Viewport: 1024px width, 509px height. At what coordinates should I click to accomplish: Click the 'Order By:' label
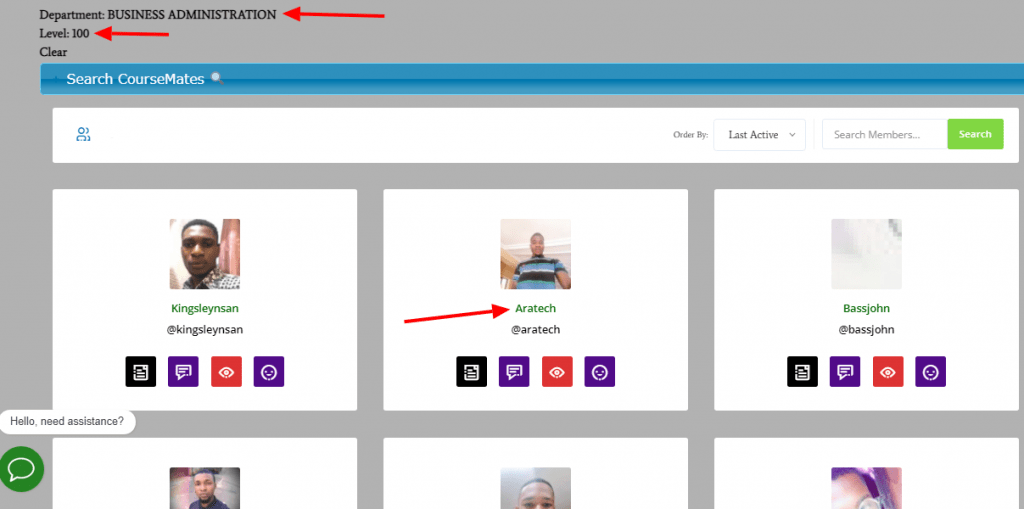click(x=690, y=135)
